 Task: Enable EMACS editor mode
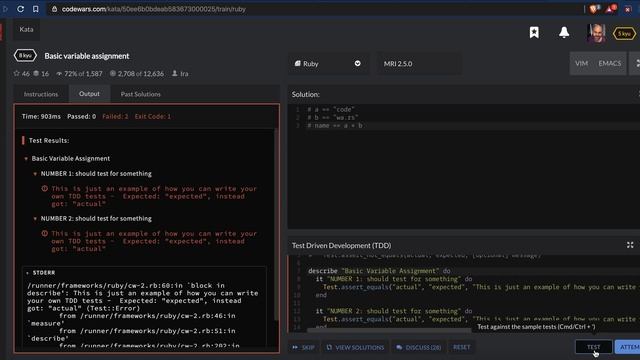(x=609, y=63)
